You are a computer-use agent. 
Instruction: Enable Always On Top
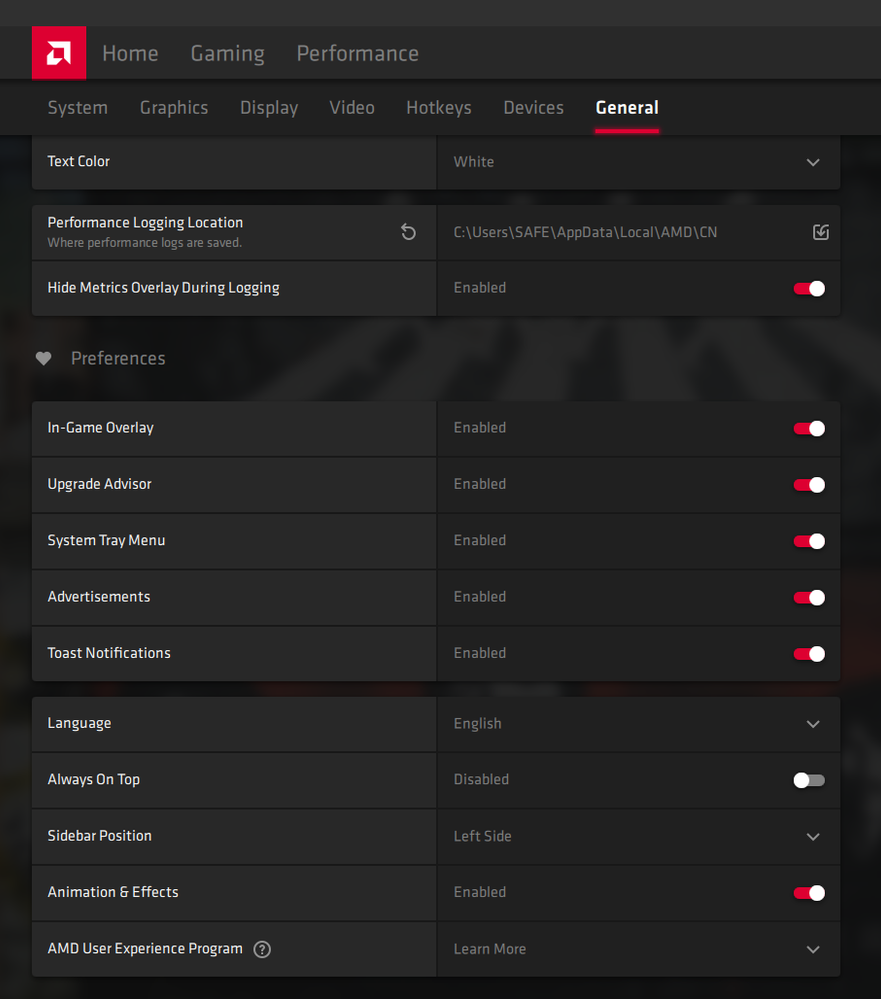click(x=809, y=780)
